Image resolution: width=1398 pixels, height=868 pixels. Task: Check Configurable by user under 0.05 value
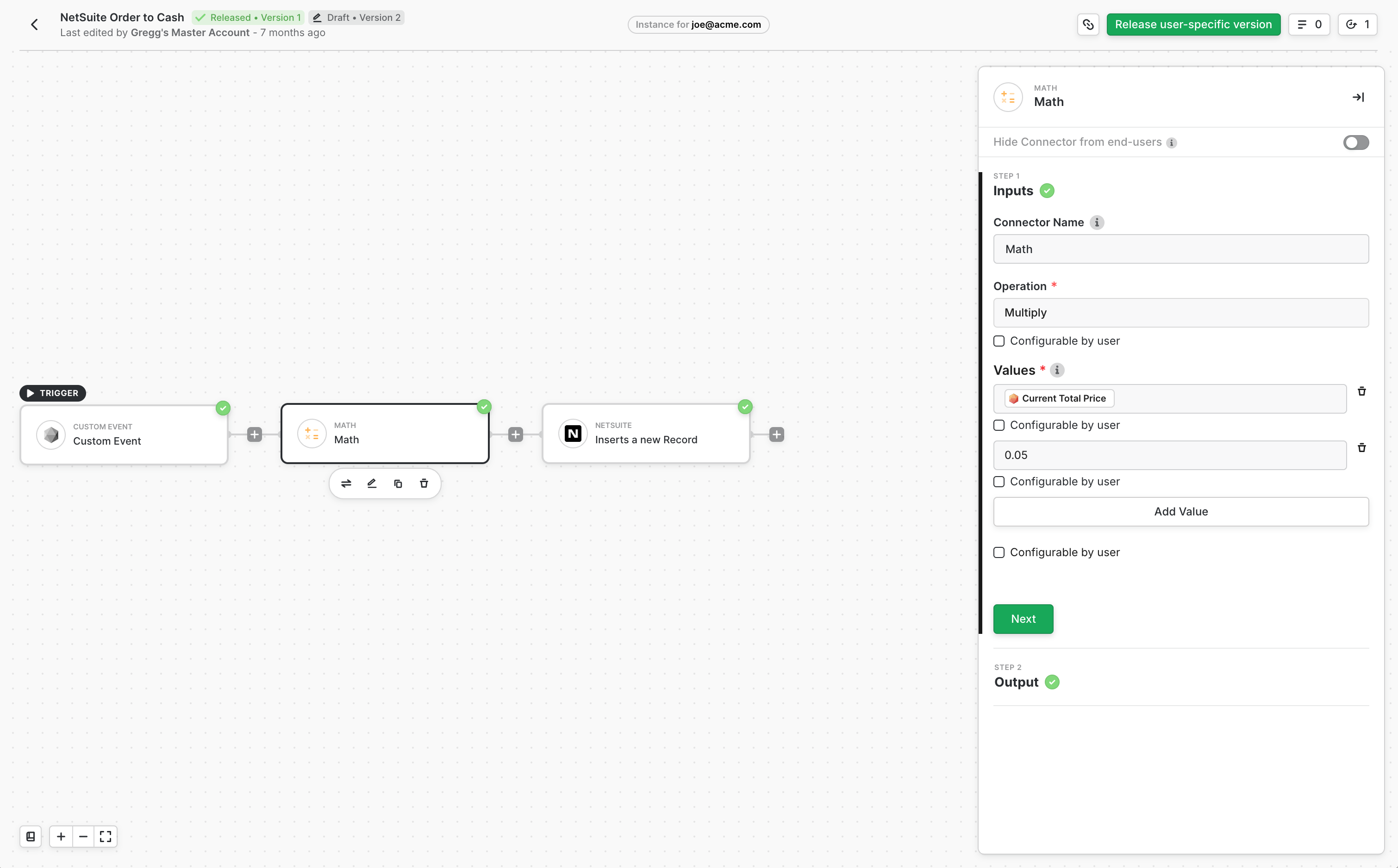(x=999, y=482)
